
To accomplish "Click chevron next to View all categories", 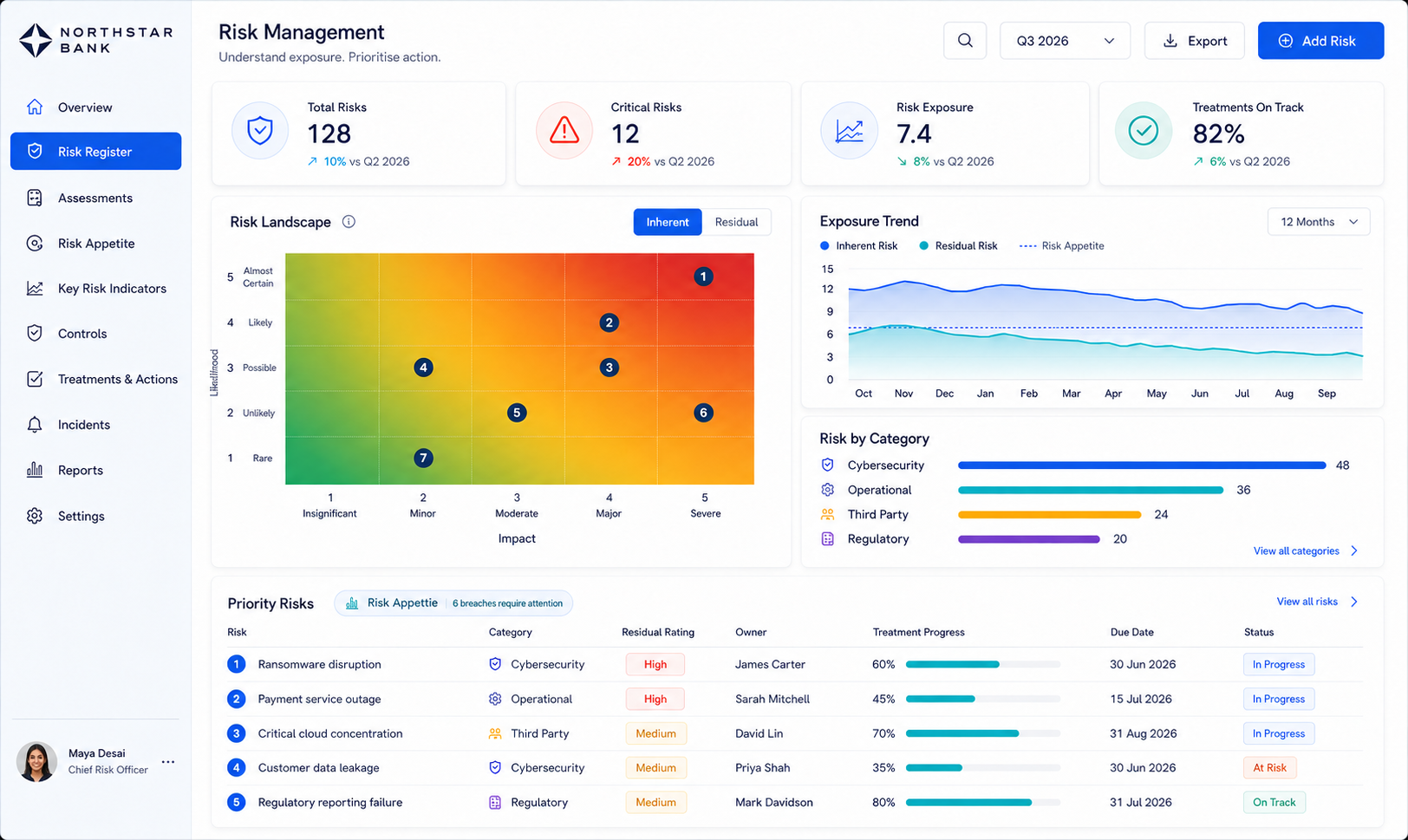I will [x=1354, y=551].
